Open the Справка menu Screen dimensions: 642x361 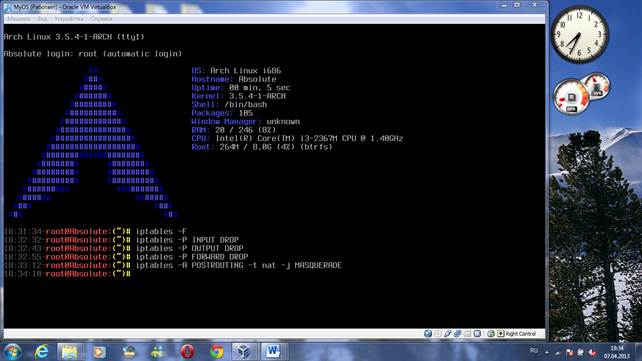coord(101,19)
